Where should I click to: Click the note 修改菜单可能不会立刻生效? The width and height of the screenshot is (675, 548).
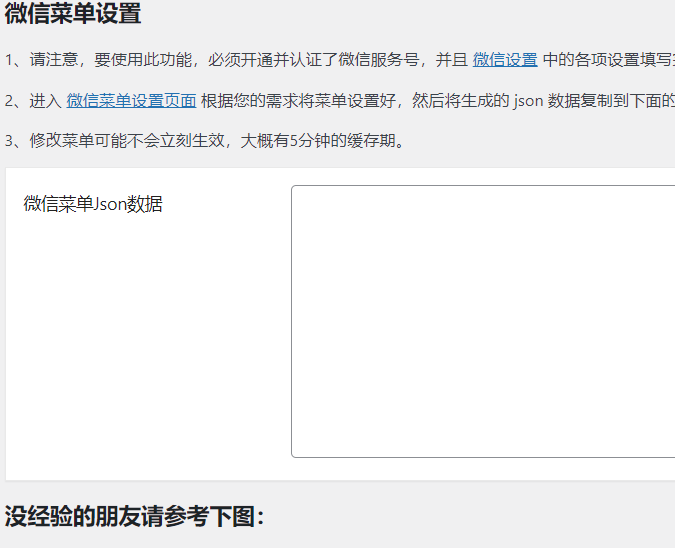tap(127, 141)
